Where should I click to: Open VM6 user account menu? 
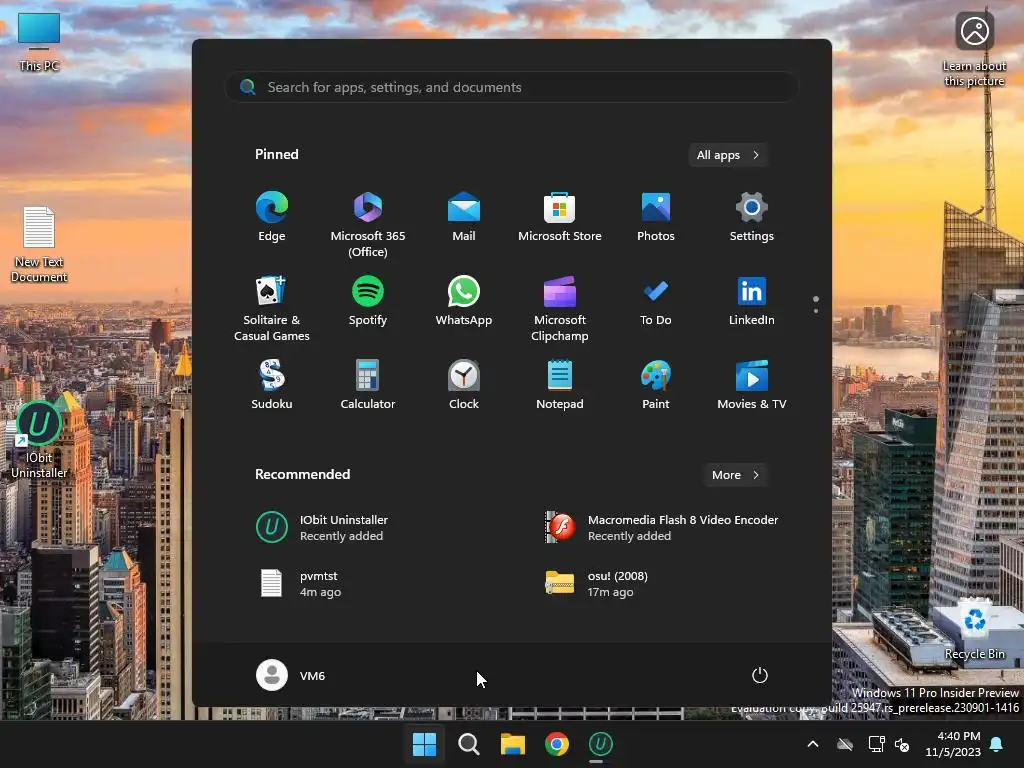291,675
